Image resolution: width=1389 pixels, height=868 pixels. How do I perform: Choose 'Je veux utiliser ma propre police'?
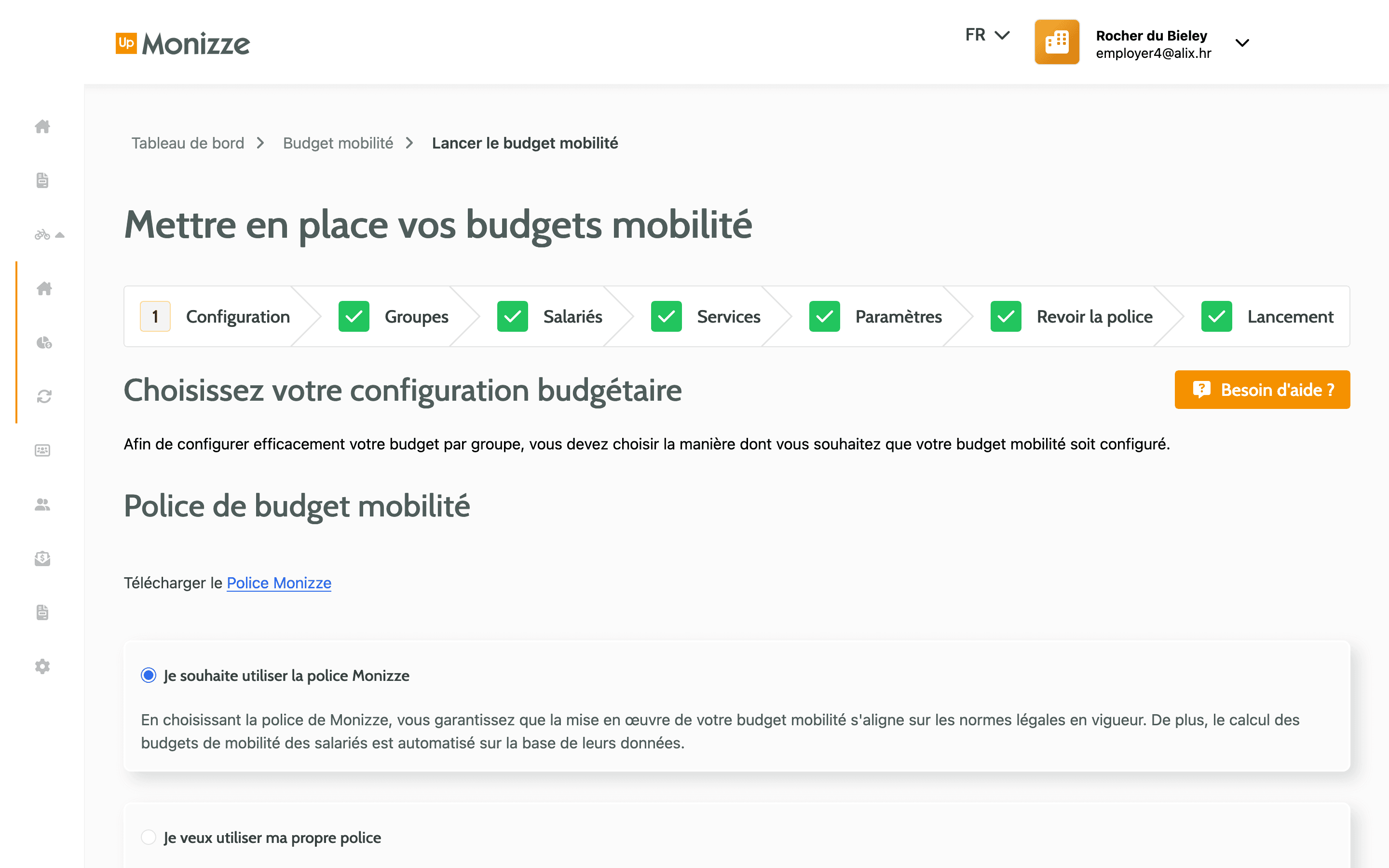coord(149,838)
